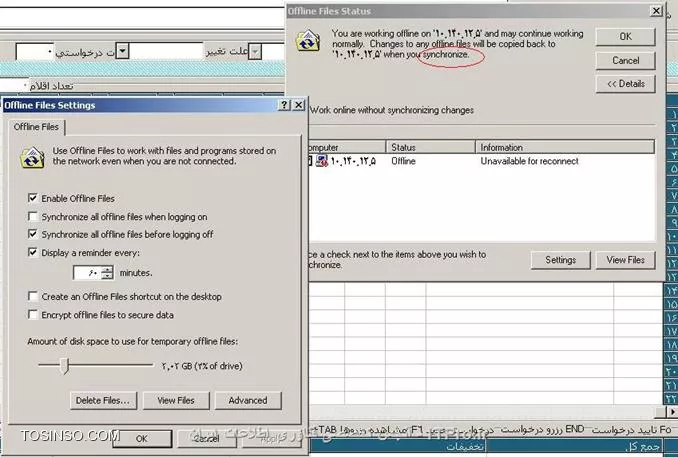Click the offline computer icon next to ۱۰.۱۴۰.۱۲.۵
The height and width of the screenshot is (457, 678).
[x=322, y=161]
